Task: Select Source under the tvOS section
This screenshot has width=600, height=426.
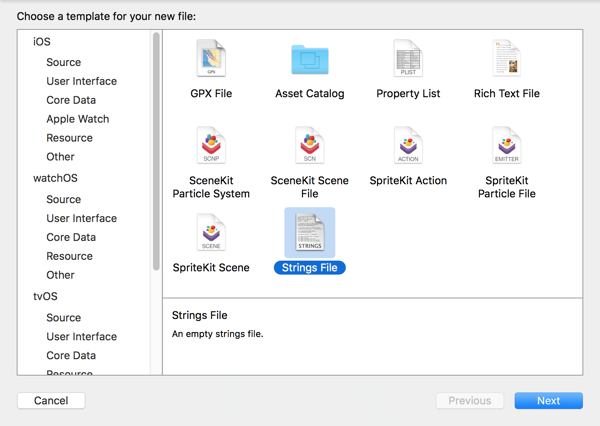Action: tap(63, 318)
